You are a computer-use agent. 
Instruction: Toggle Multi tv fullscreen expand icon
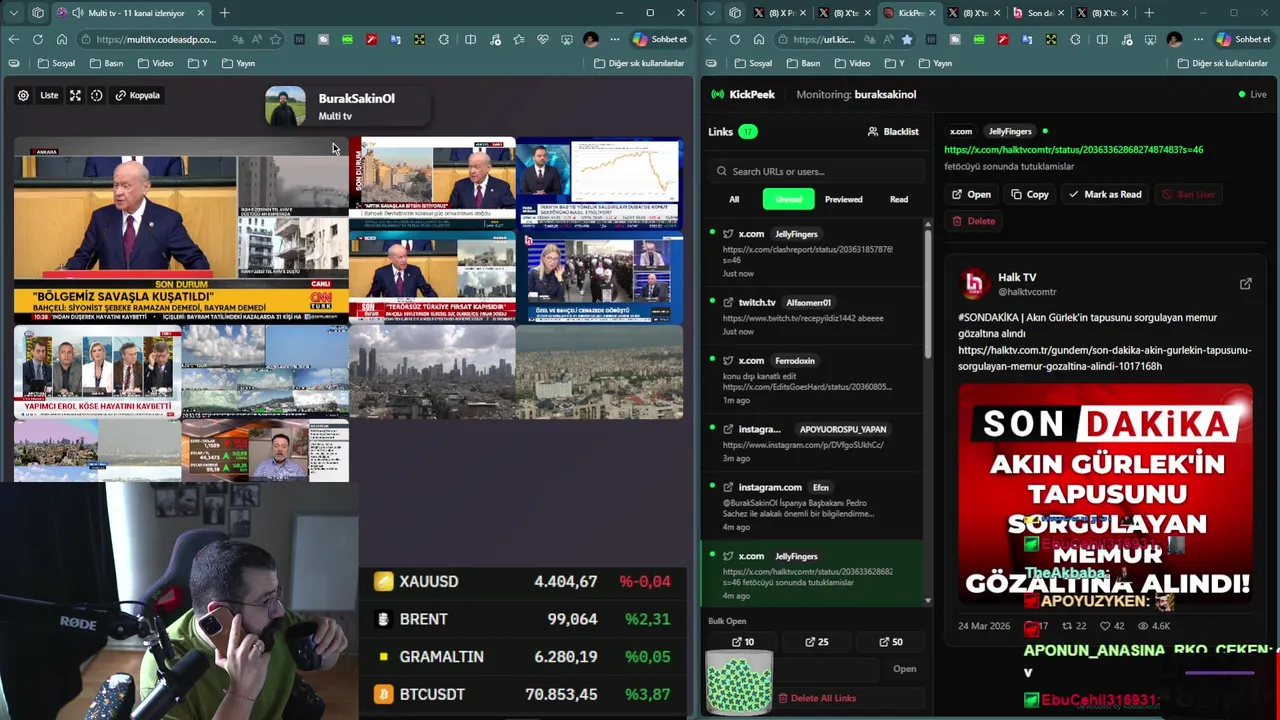(x=75, y=95)
